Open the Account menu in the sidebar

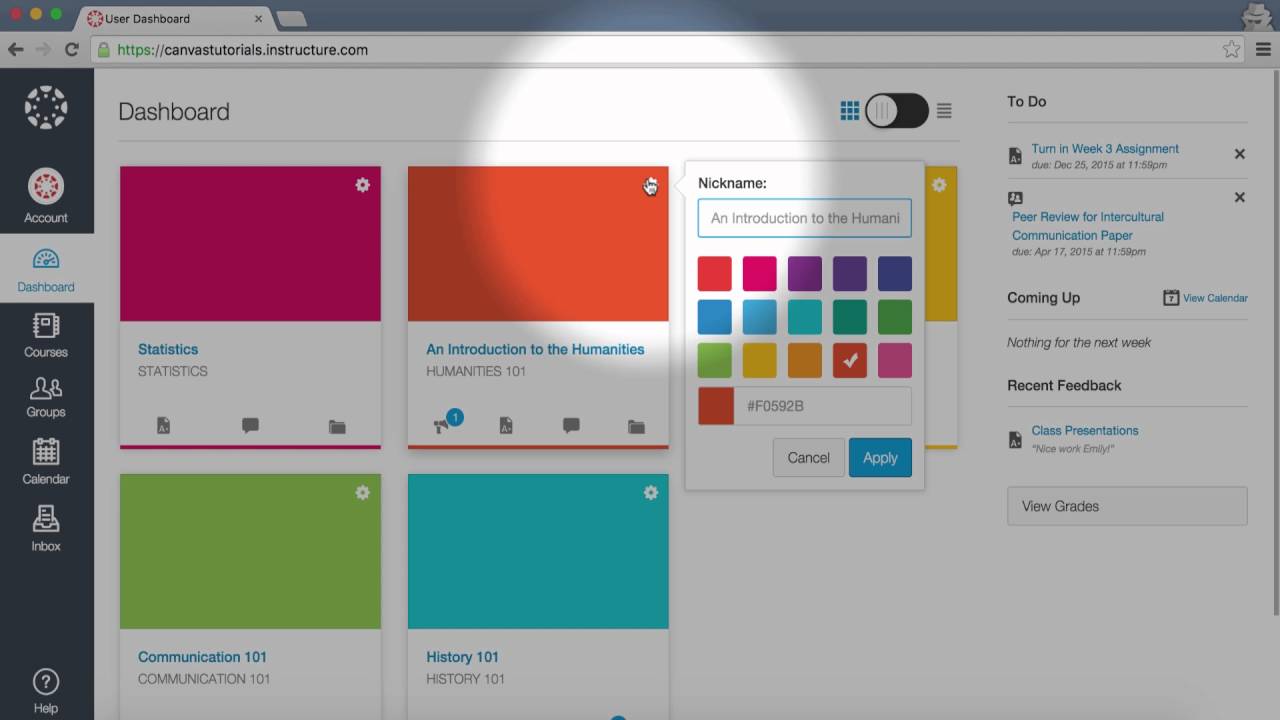click(46, 195)
